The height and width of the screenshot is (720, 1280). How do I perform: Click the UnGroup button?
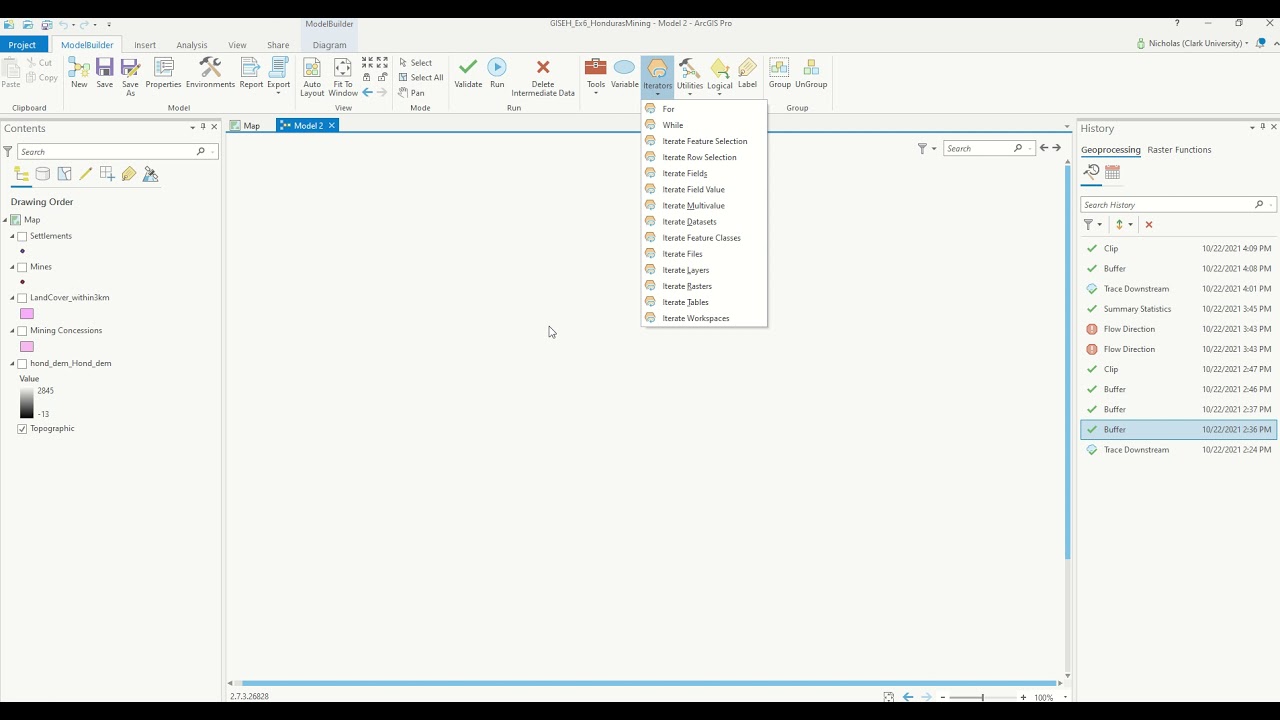pos(811,73)
